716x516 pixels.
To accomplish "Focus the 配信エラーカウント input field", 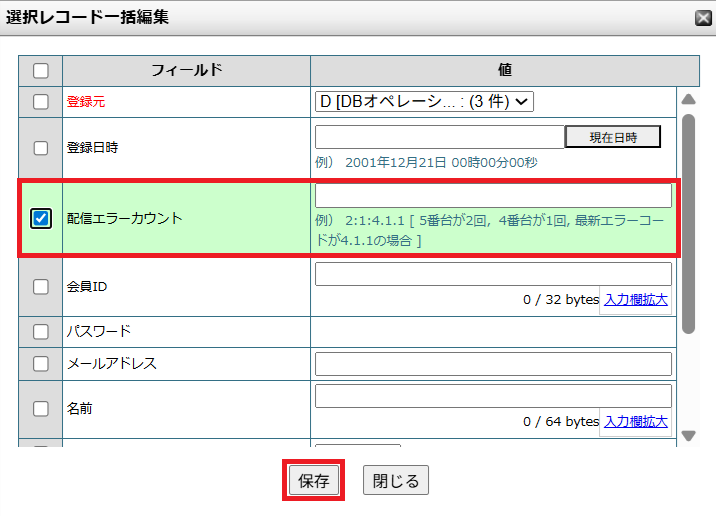I will (493, 196).
